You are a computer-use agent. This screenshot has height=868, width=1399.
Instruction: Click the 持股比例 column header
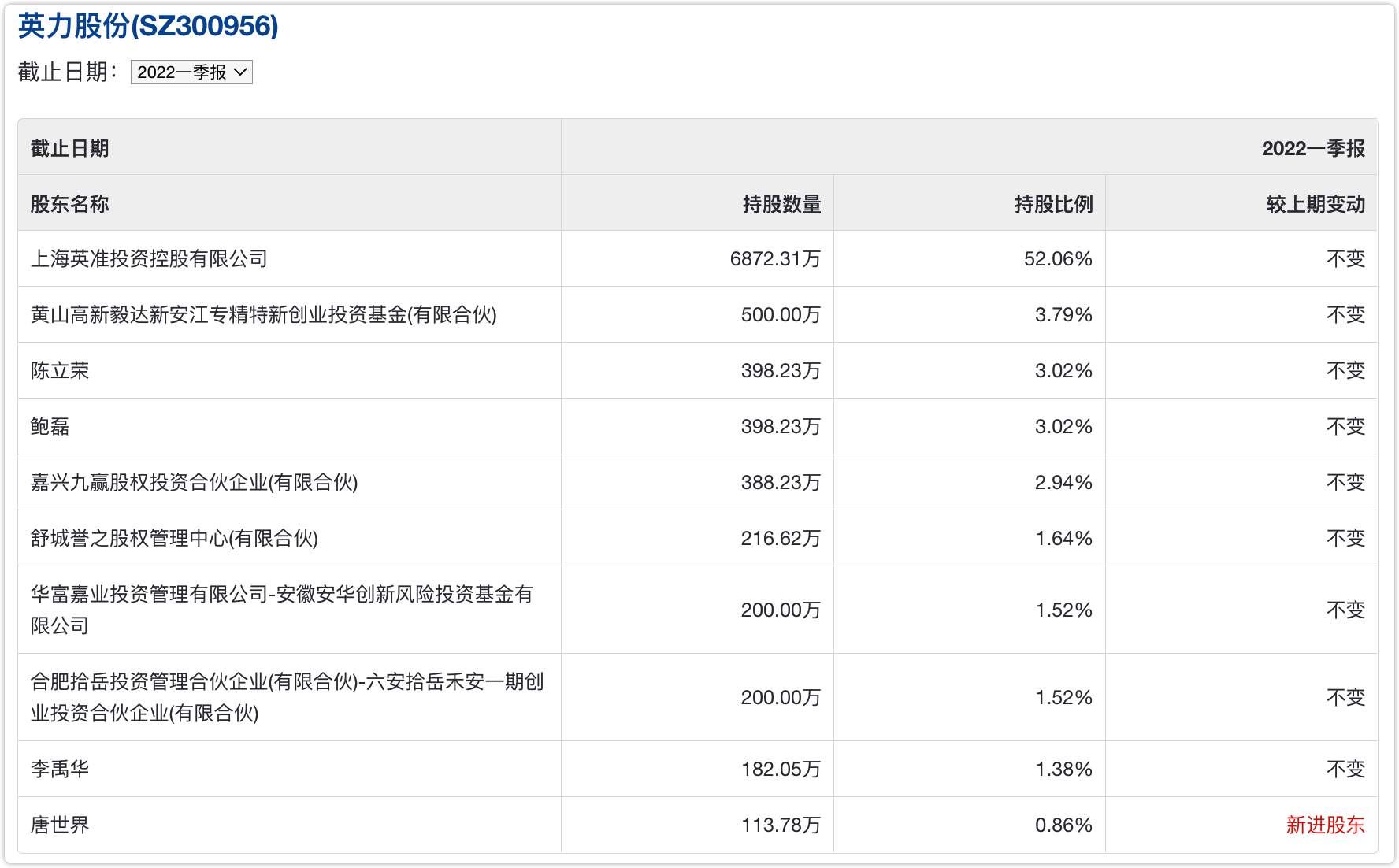coord(1053,204)
